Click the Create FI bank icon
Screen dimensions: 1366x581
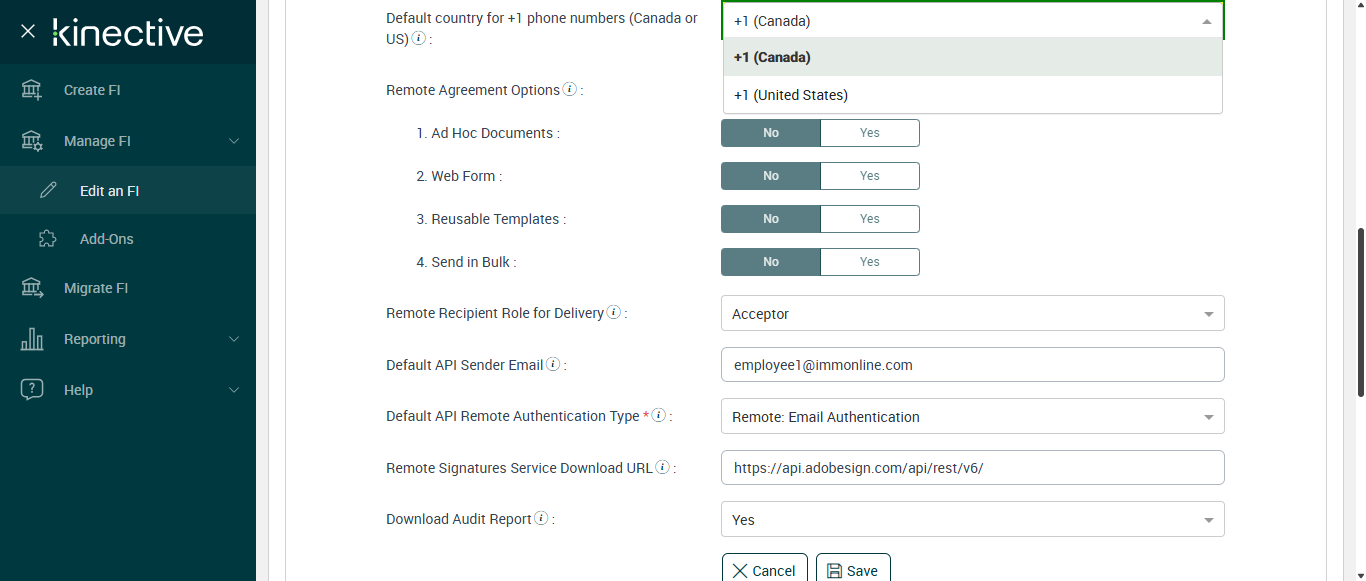(32, 90)
